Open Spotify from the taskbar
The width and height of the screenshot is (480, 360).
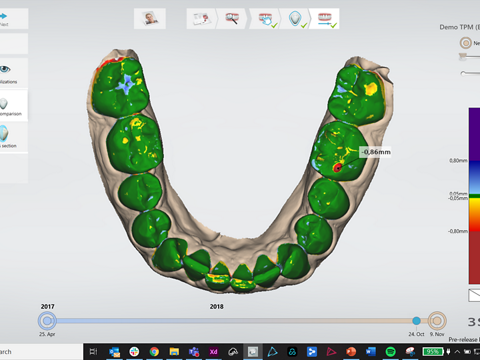(390, 352)
